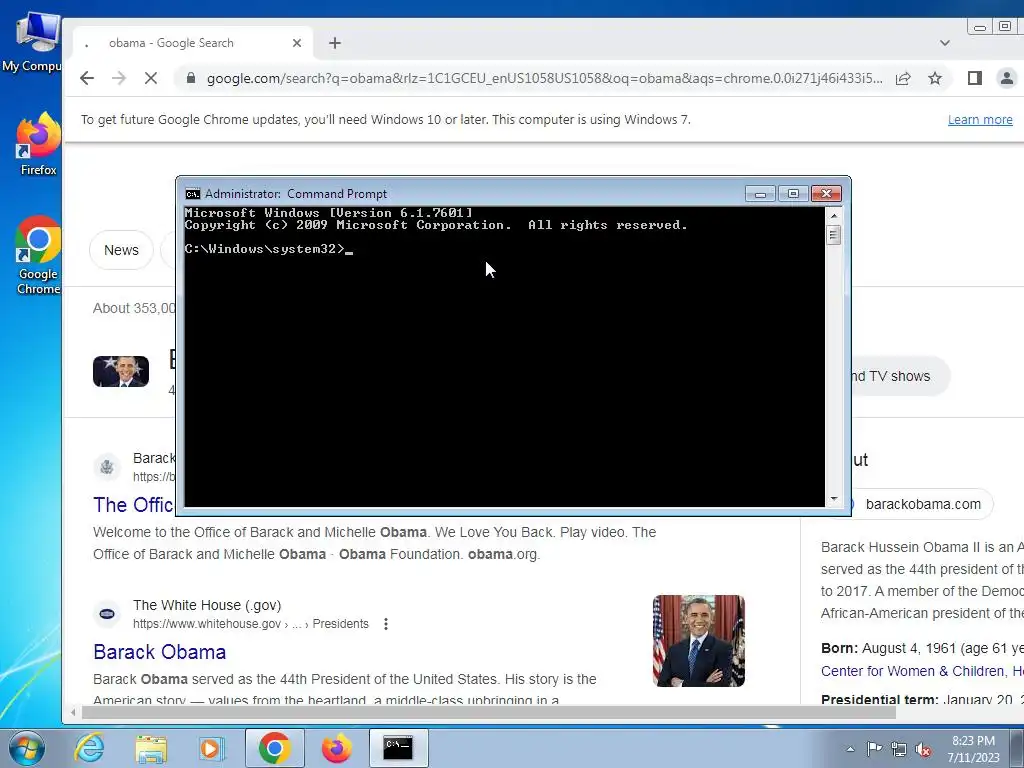Select the Google Chrome desktop shortcut
Viewport: 1024px width, 768px height.
click(x=39, y=255)
